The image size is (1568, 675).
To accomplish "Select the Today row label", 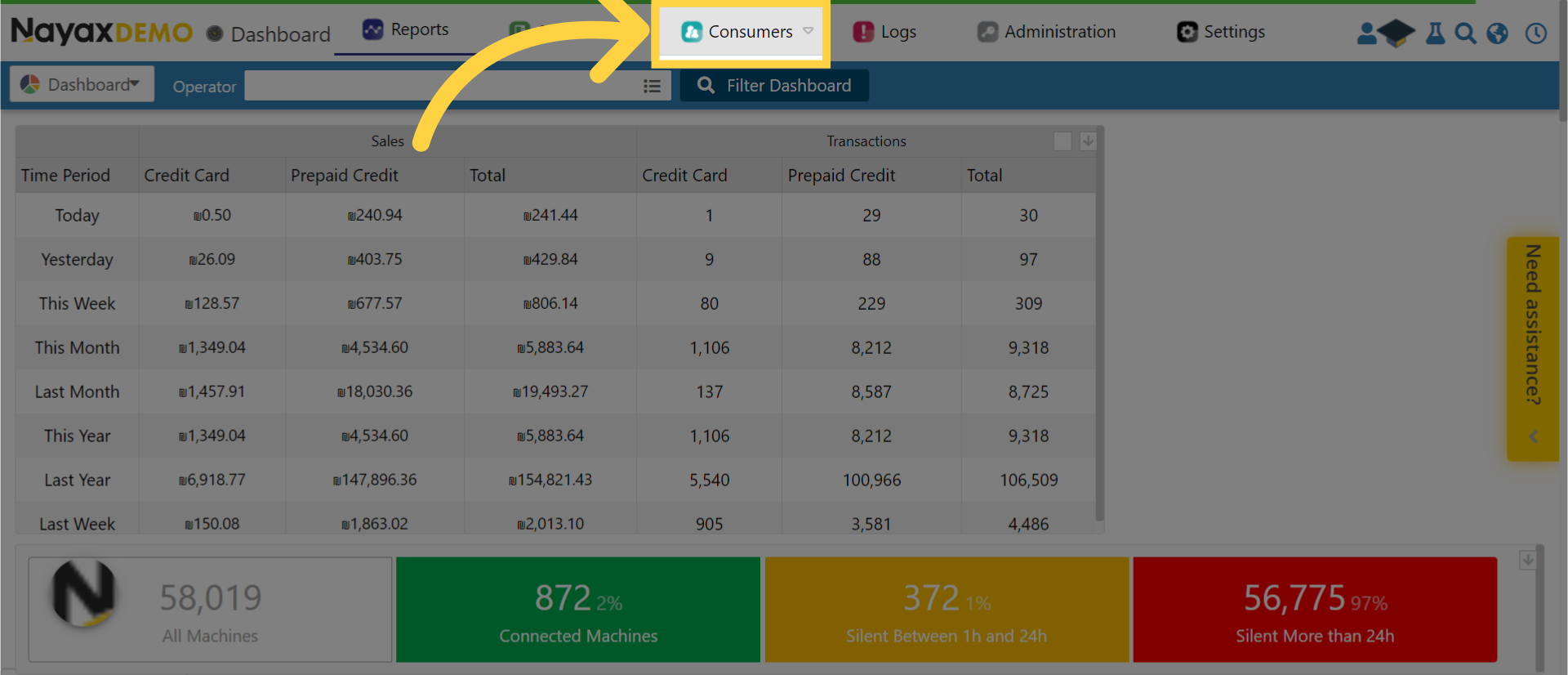I will click(77, 216).
